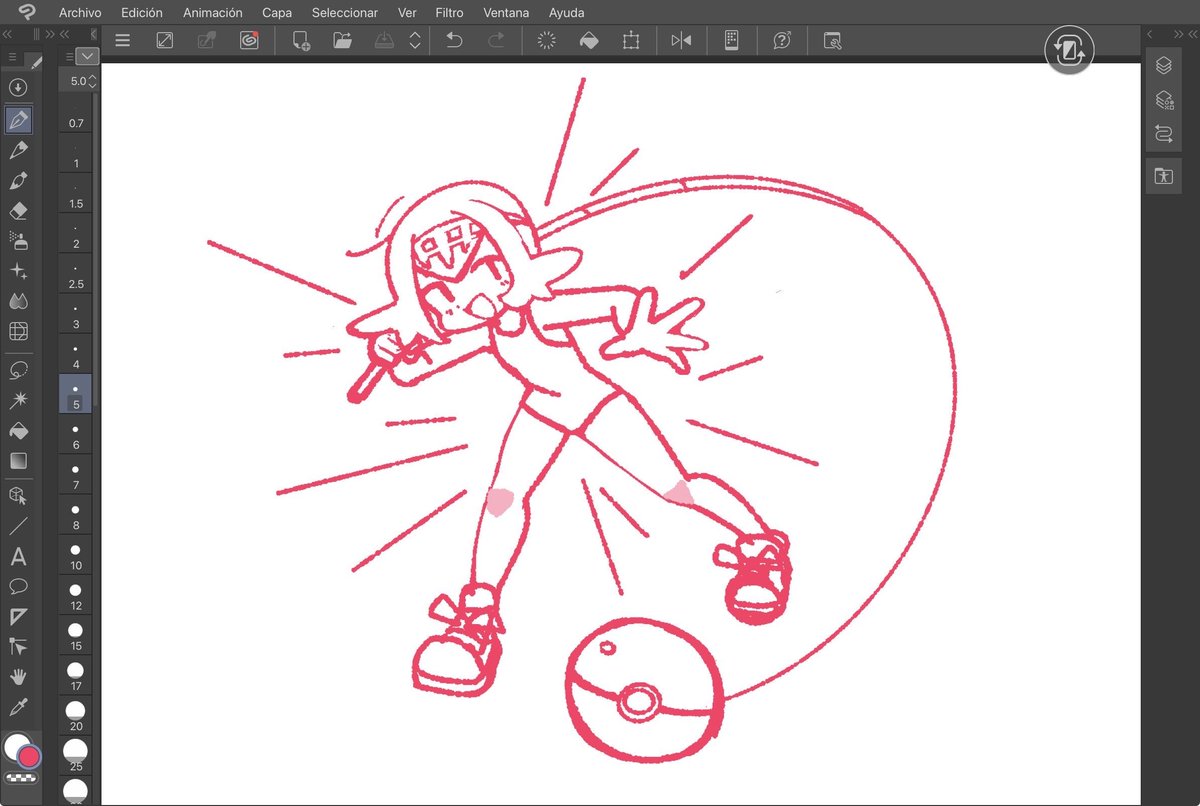Click the Scale/Rotate transform icon

631,41
